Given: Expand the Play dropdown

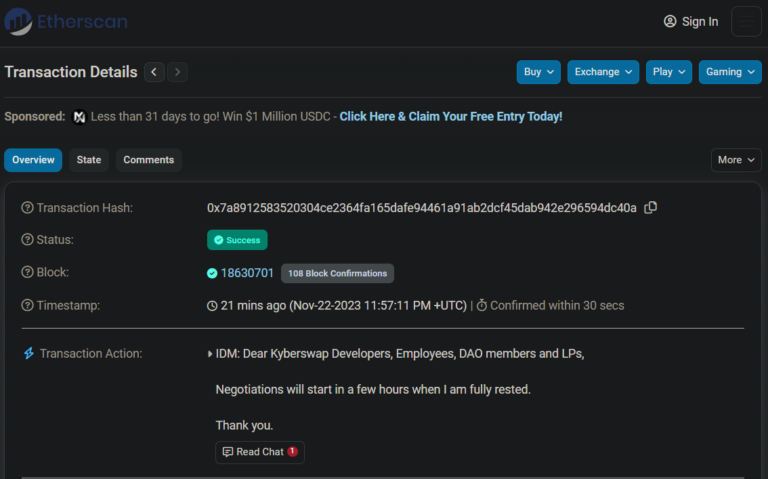Looking at the screenshot, I should tap(669, 72).
